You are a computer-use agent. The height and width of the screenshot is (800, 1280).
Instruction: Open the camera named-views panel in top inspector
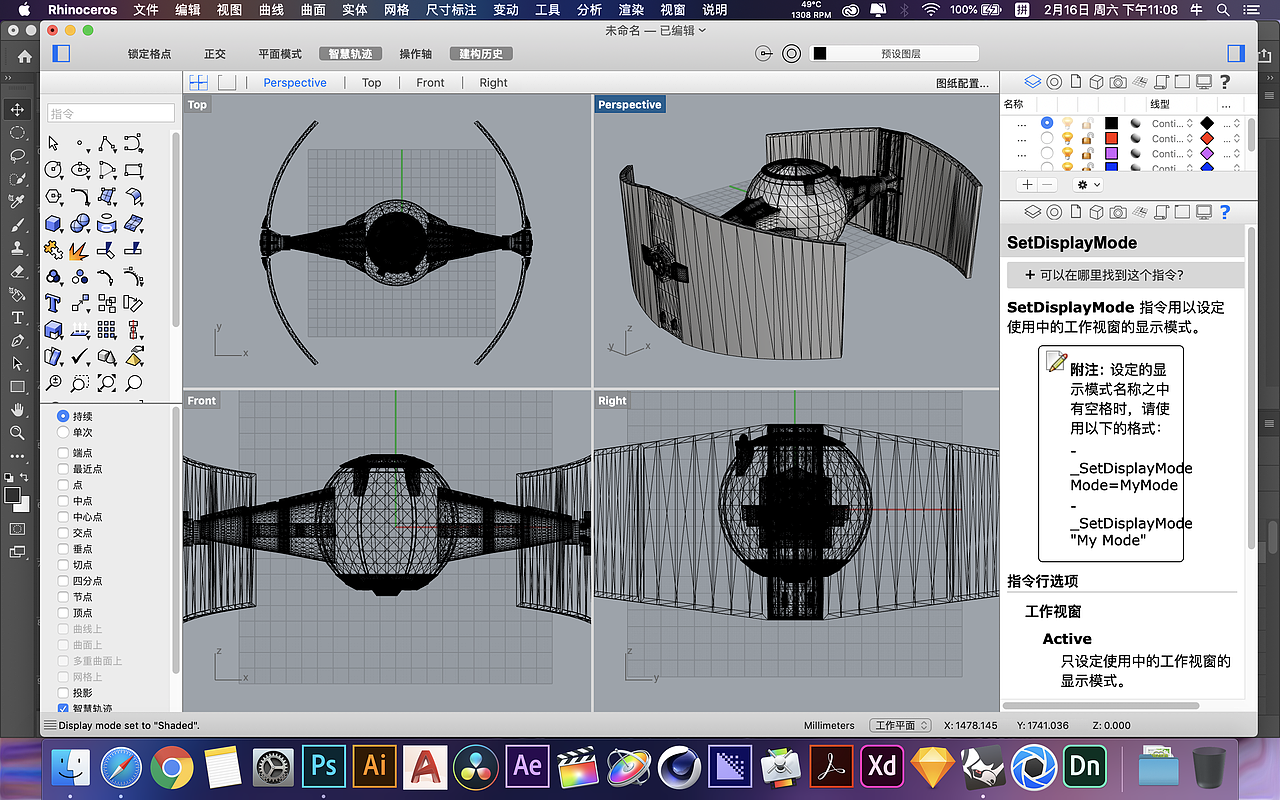[1118, 82]
